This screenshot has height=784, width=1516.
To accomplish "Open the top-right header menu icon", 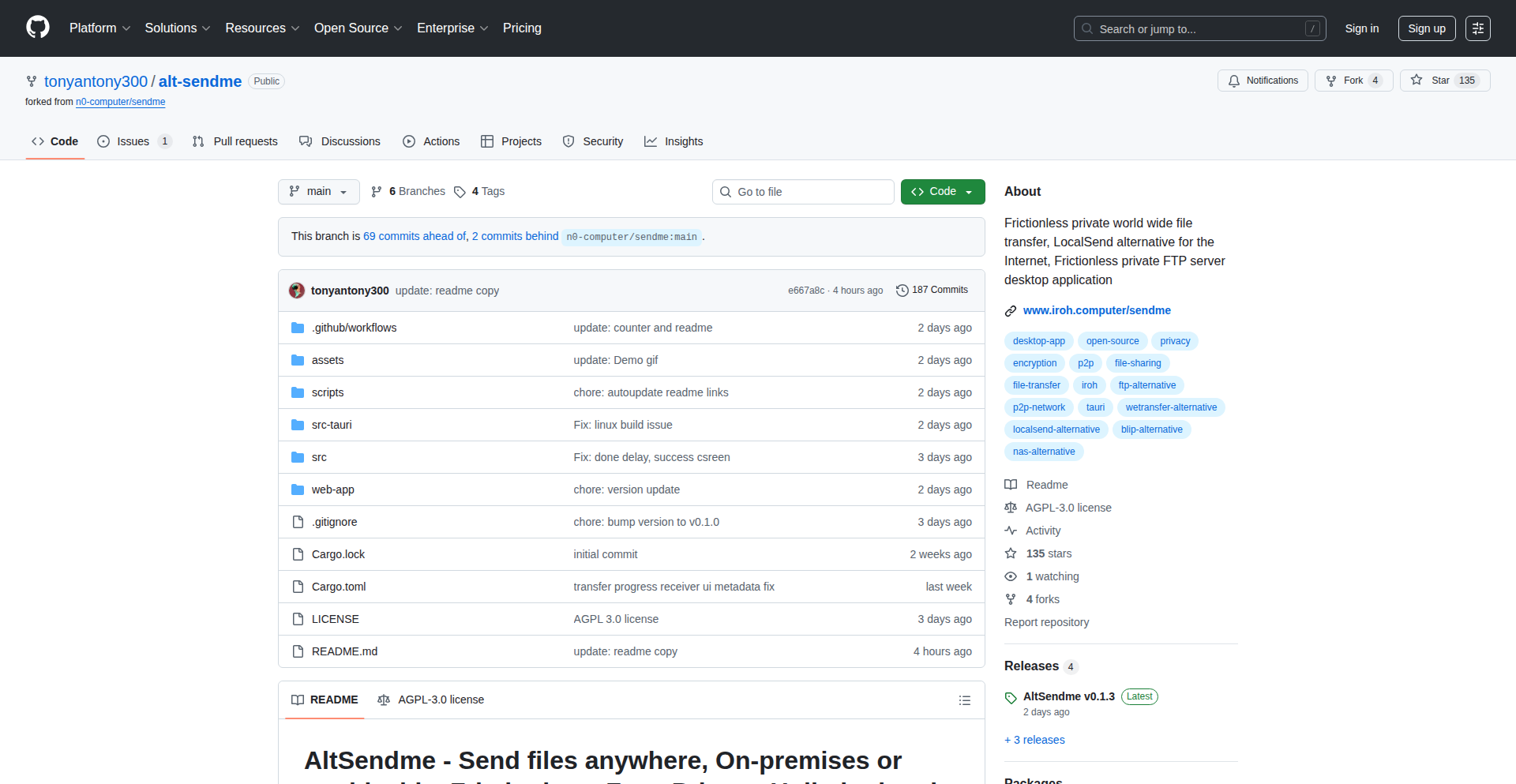I will click(1477, 28).
